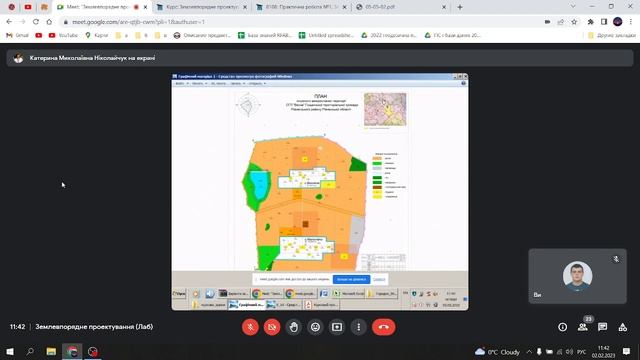Open File Explorer from taskbar
The height and width of the screenshot is (360, 640).
point(51,351)
